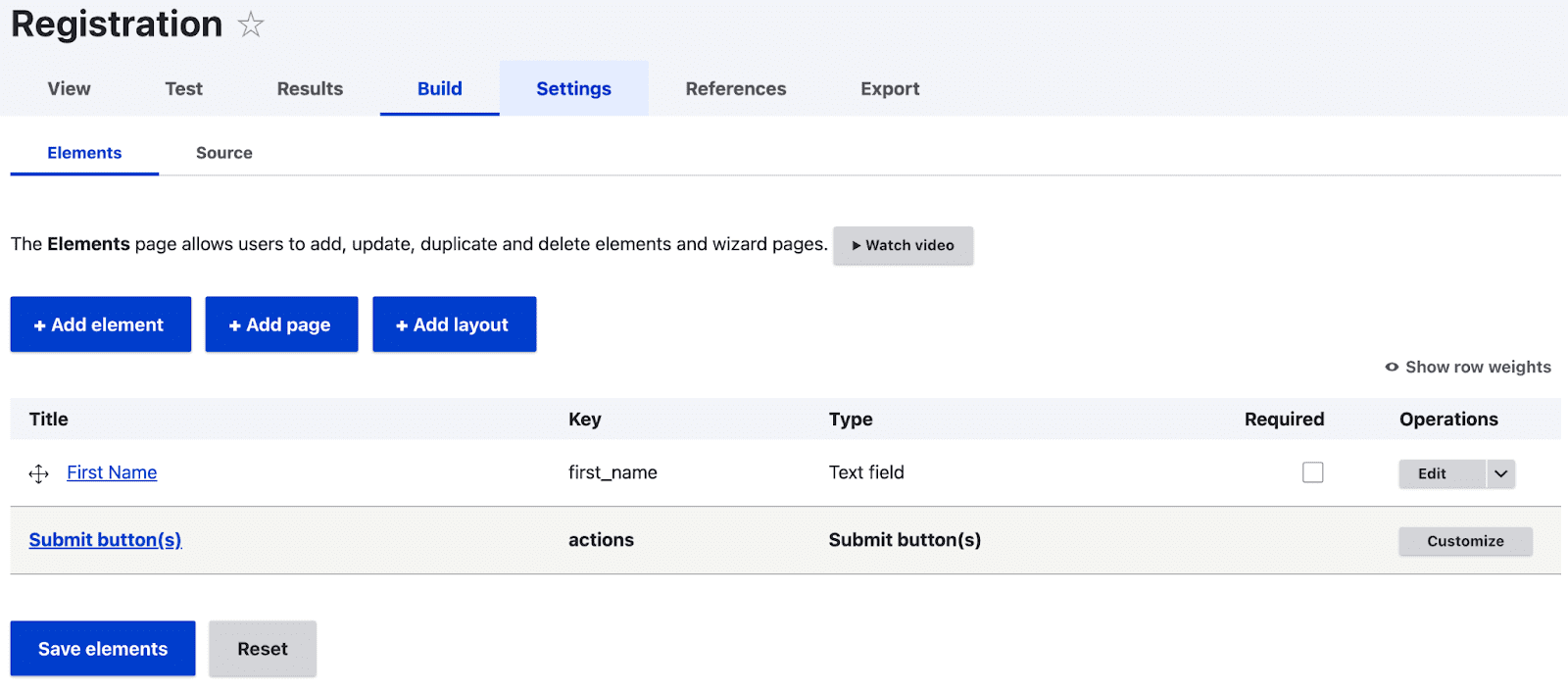1568x692 pixels.
Task: Switch to the Test tab
Action: click(x=183, y=89)
